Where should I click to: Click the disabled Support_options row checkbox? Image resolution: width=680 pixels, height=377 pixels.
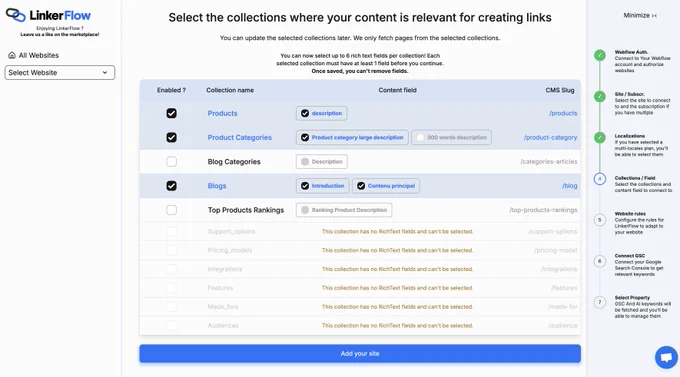coord(171,232)
